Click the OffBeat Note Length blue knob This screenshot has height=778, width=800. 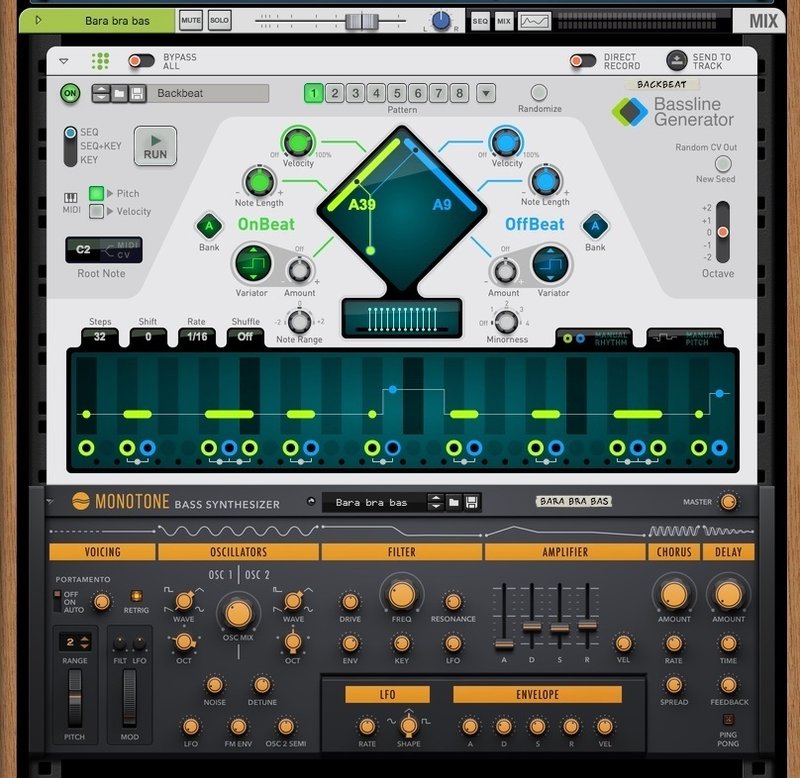click(x=545, y=181)
